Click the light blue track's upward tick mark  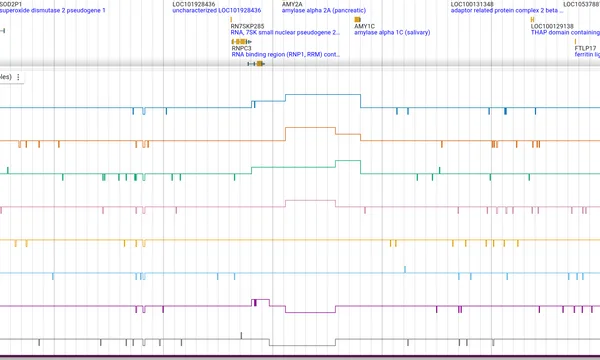click(x=405, y=270)
